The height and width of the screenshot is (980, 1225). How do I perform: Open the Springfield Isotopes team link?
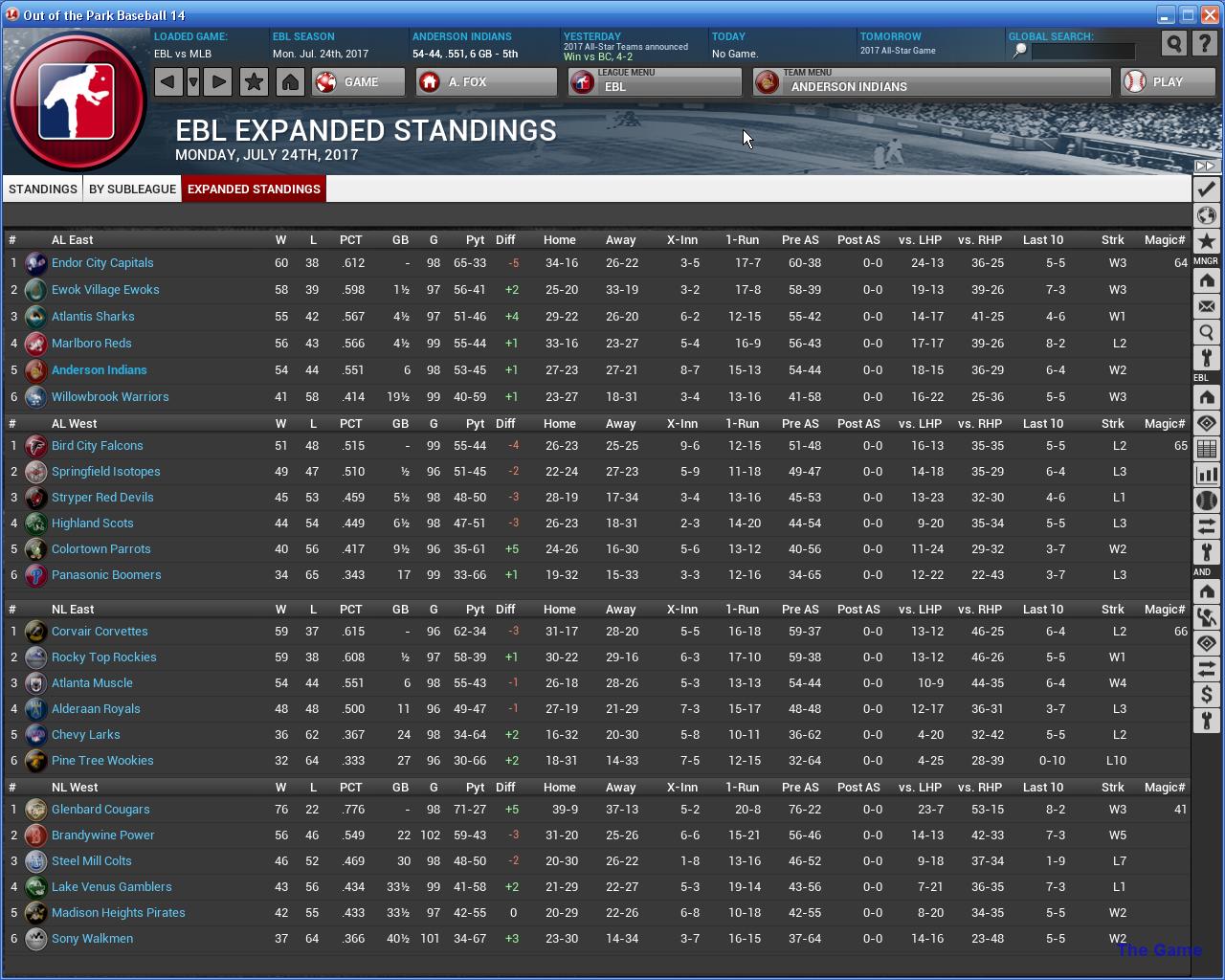pos(106,472)
